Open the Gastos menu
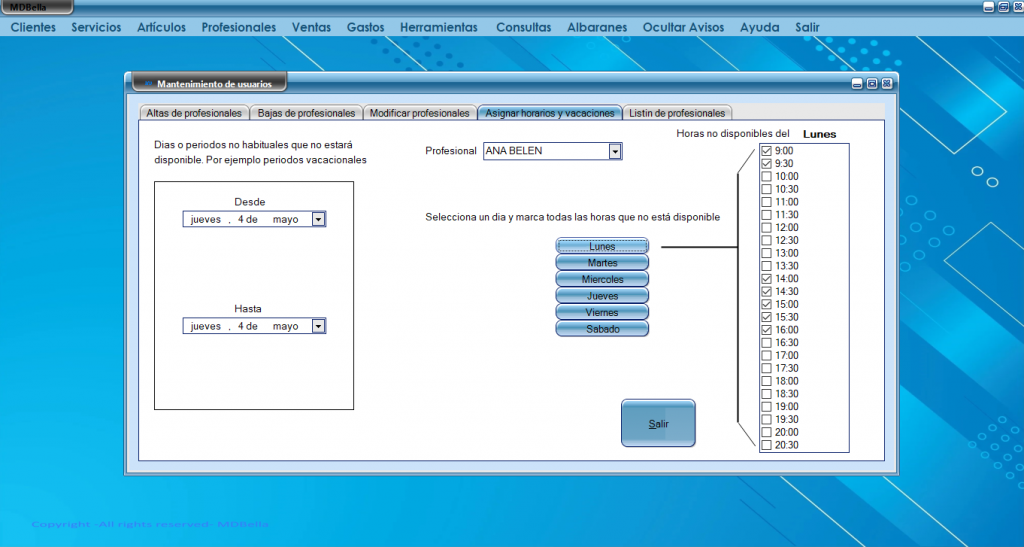The width and height of the screenshot is (1024, 547). click(365, 27)
